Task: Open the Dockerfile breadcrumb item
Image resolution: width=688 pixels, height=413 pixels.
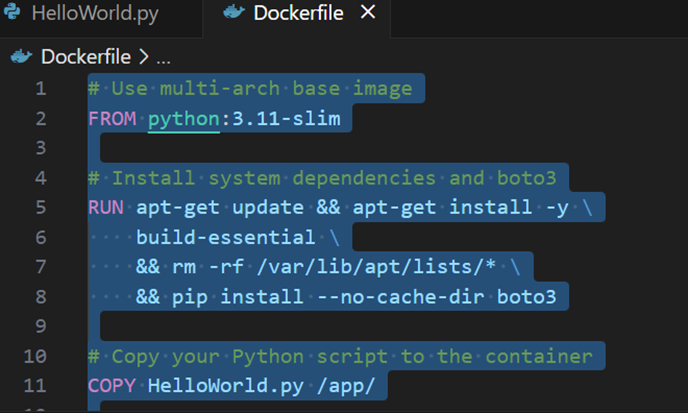Action: tap(86, 57)
